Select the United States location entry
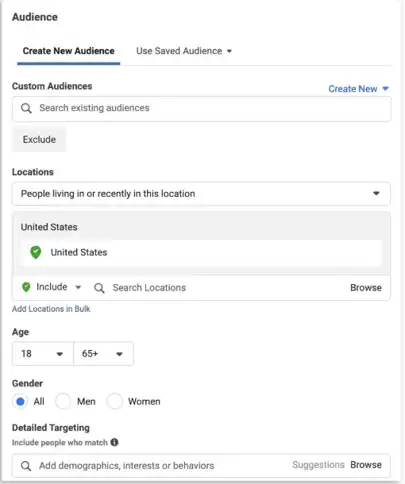The width and height of the screenshot is (405, 484). [201, 253]
